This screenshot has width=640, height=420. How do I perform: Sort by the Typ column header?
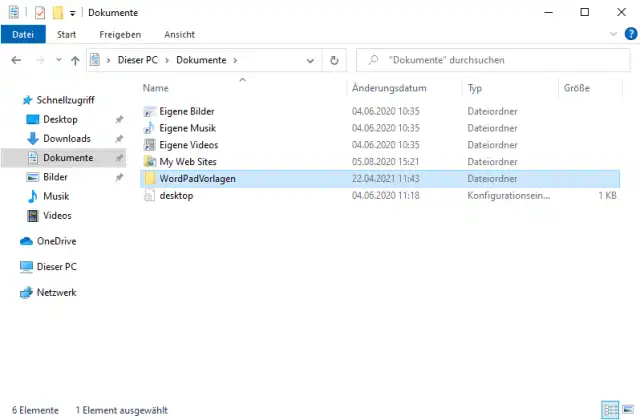(x=474, y=89)
